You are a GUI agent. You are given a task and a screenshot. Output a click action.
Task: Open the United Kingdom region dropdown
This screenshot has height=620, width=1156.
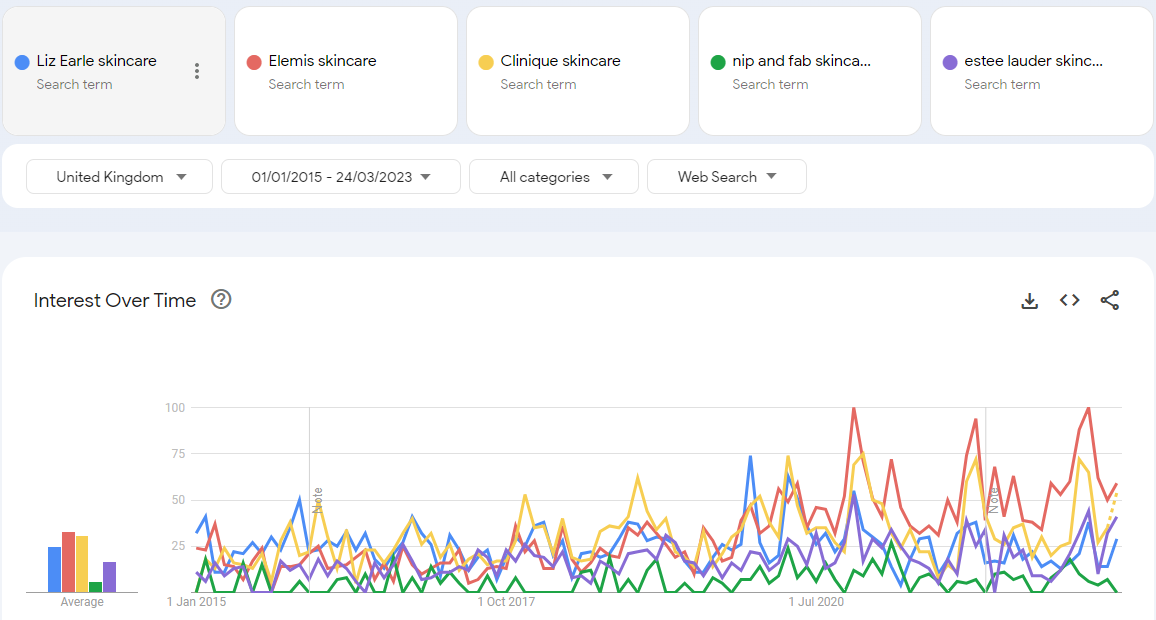[119, 177]
